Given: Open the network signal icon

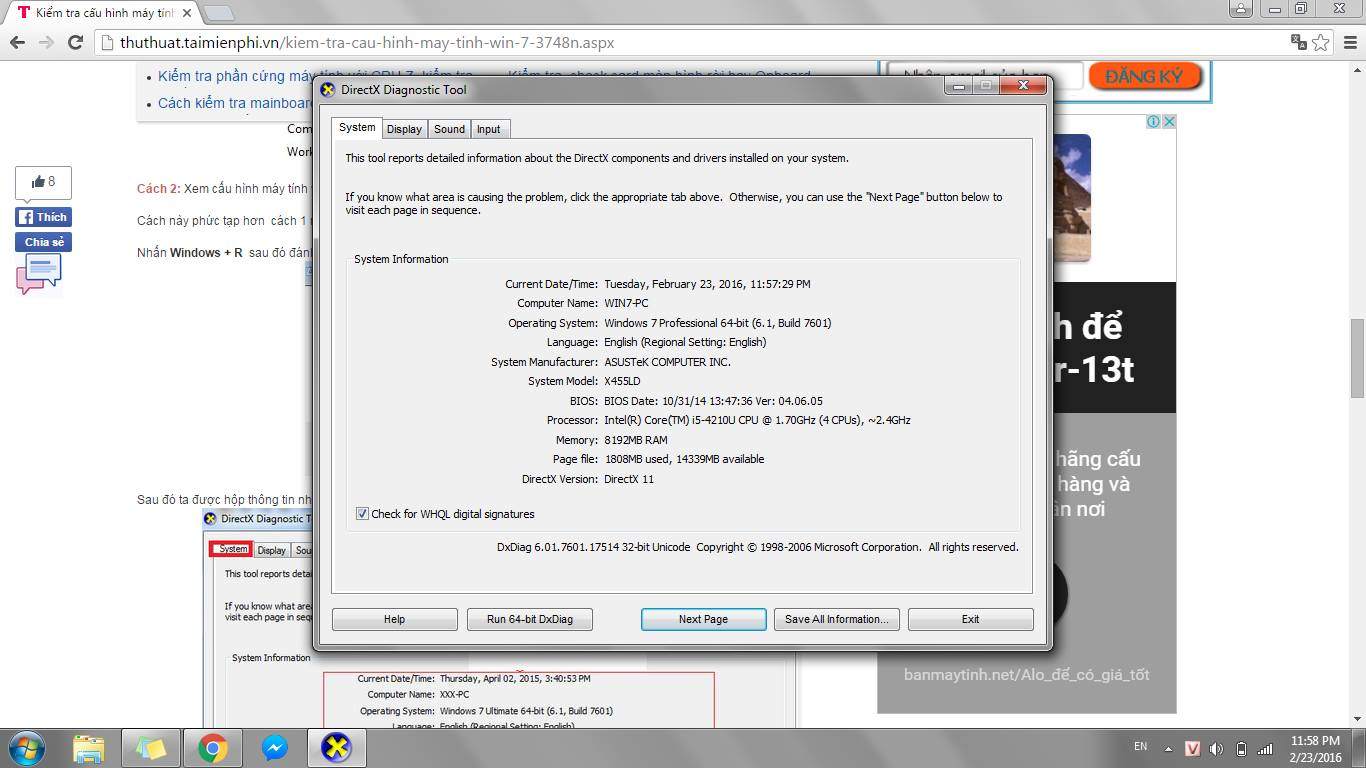Looking at the screenshot, I should (x=1265, y=748).
